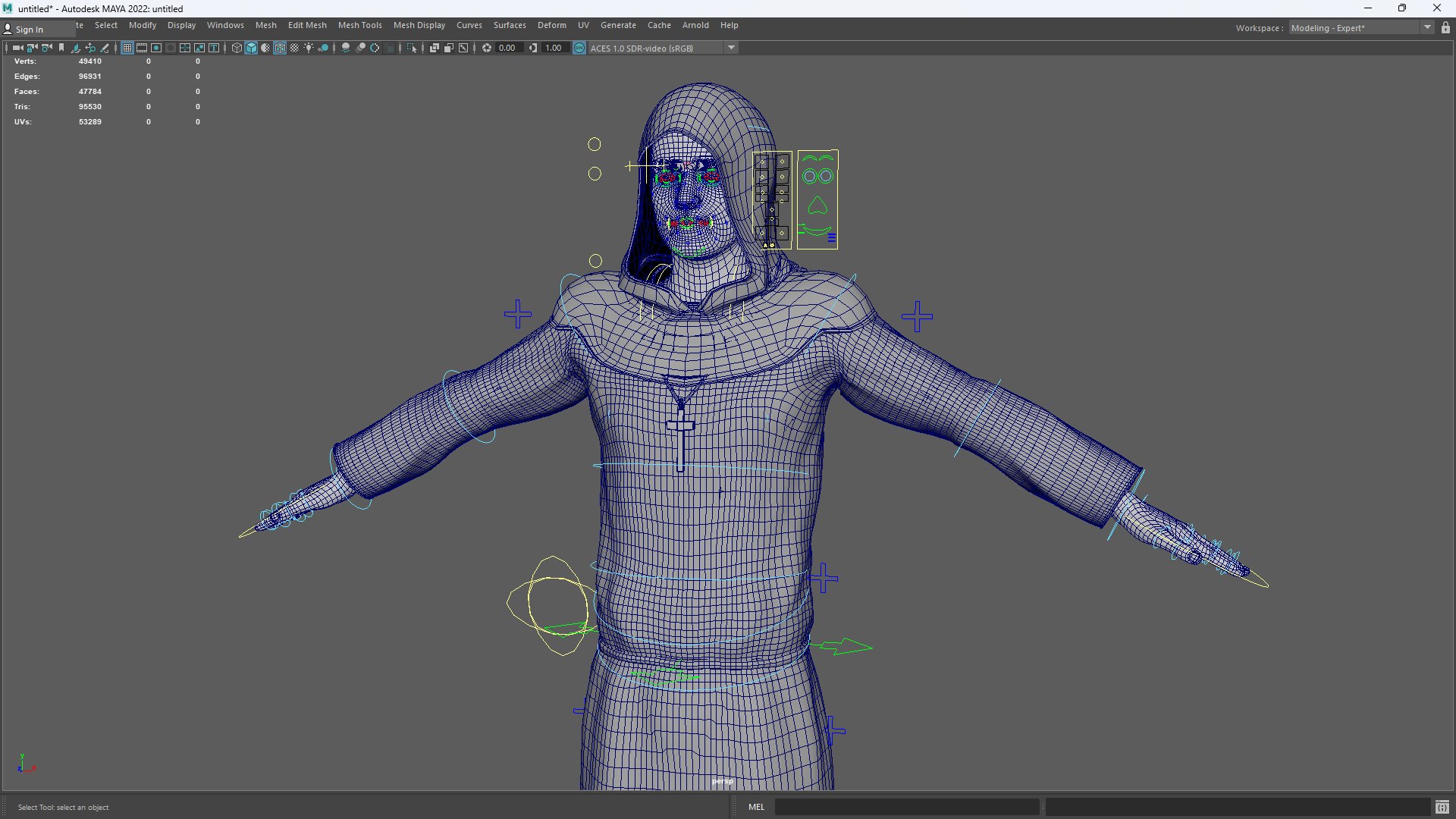Viewport: 1456px width, 819px height.
Task: Open the Arnold menu
Action: coord(695,25)
